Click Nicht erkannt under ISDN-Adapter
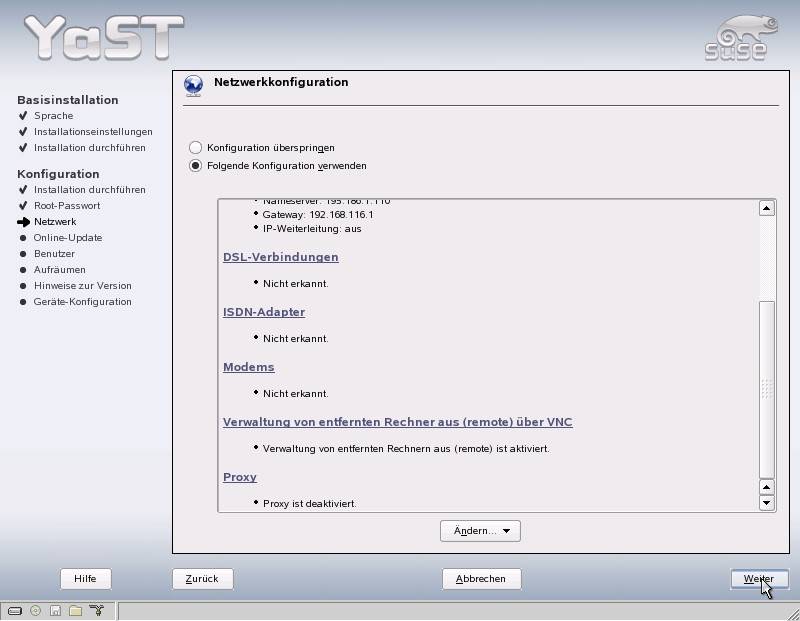 click(x=295, y=339)
